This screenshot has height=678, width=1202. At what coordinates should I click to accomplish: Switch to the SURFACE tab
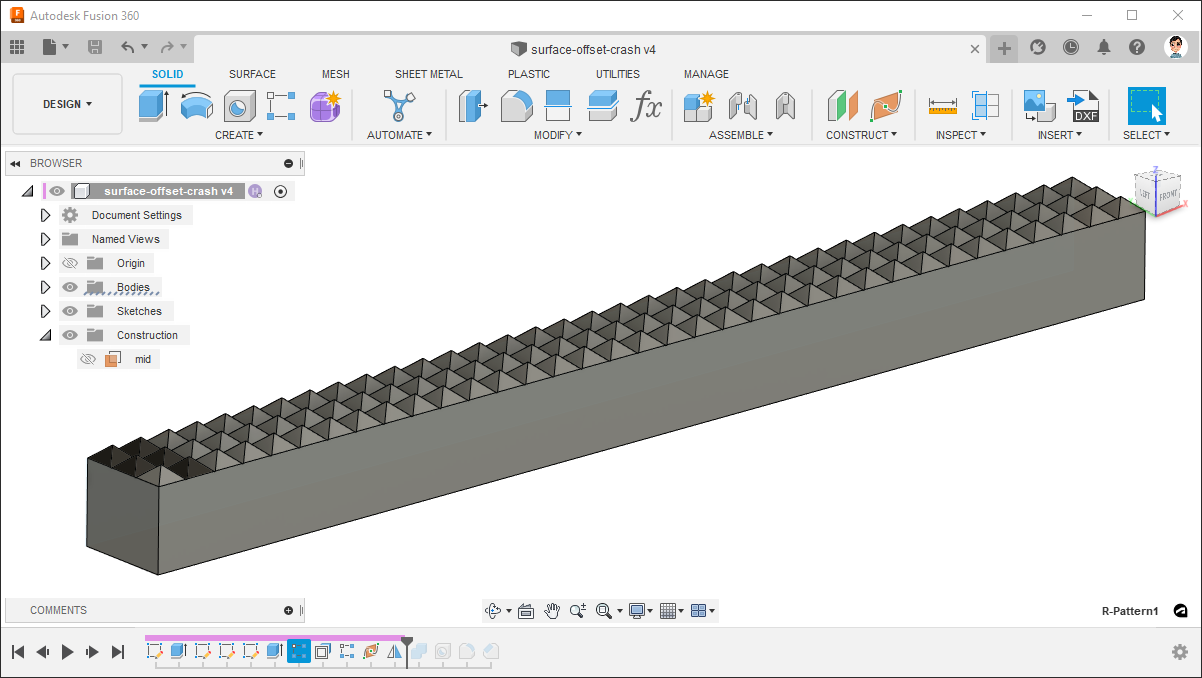(x=252, y=74)
